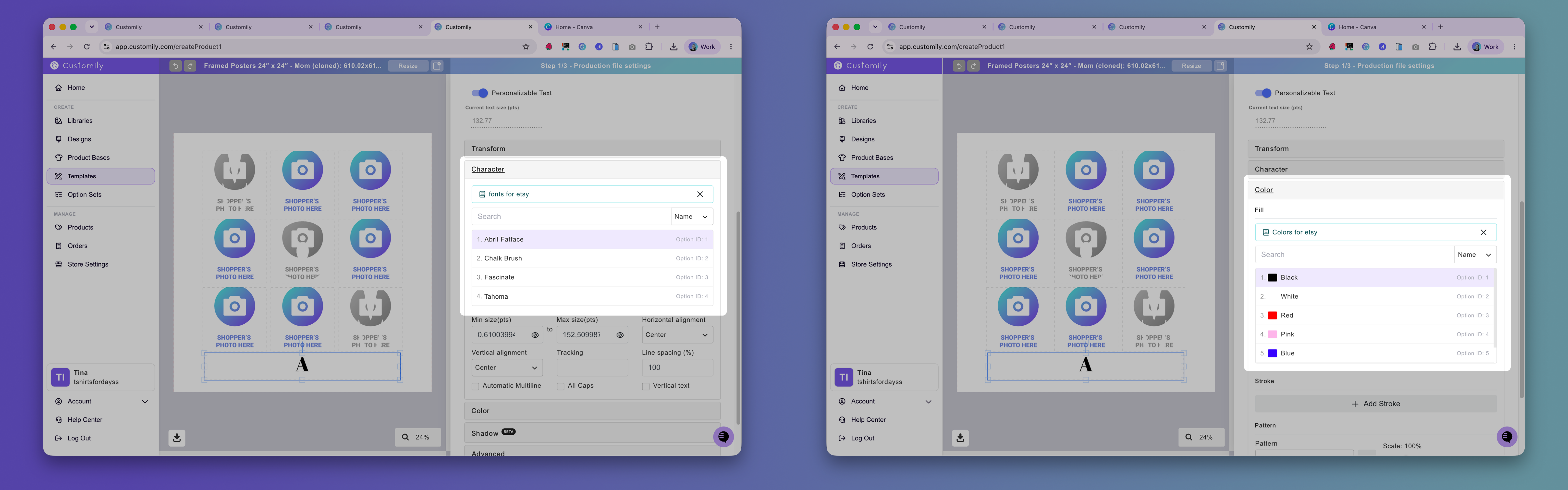Image resolution: width=1568 pixels, height=490 pixels.
Task: Remove the 'fonts for etsy' library with X
Action: 700,194
